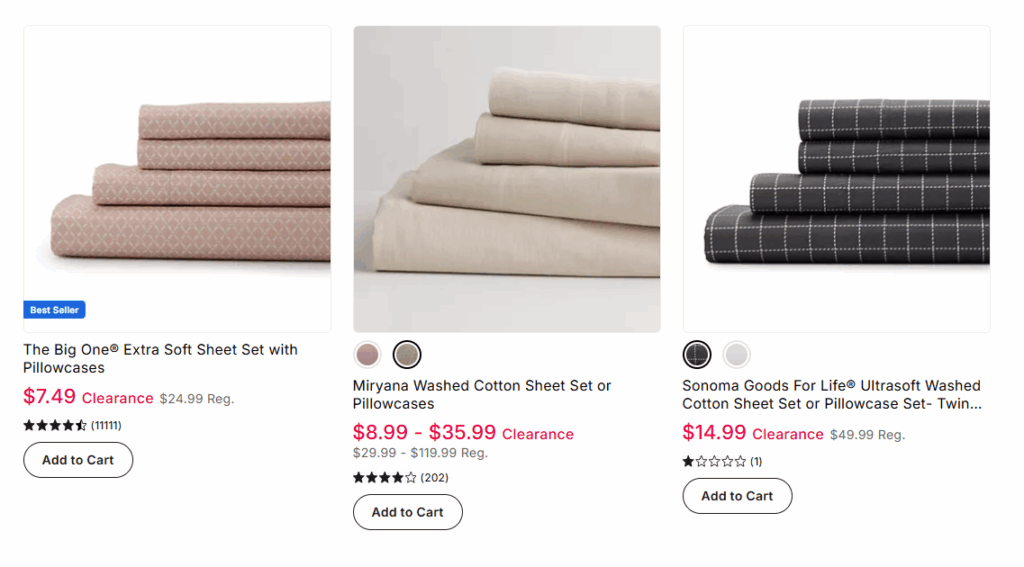1024x567 pixels.
Task: Click the $7.49 Clearance price
Action: coord(49,397)
